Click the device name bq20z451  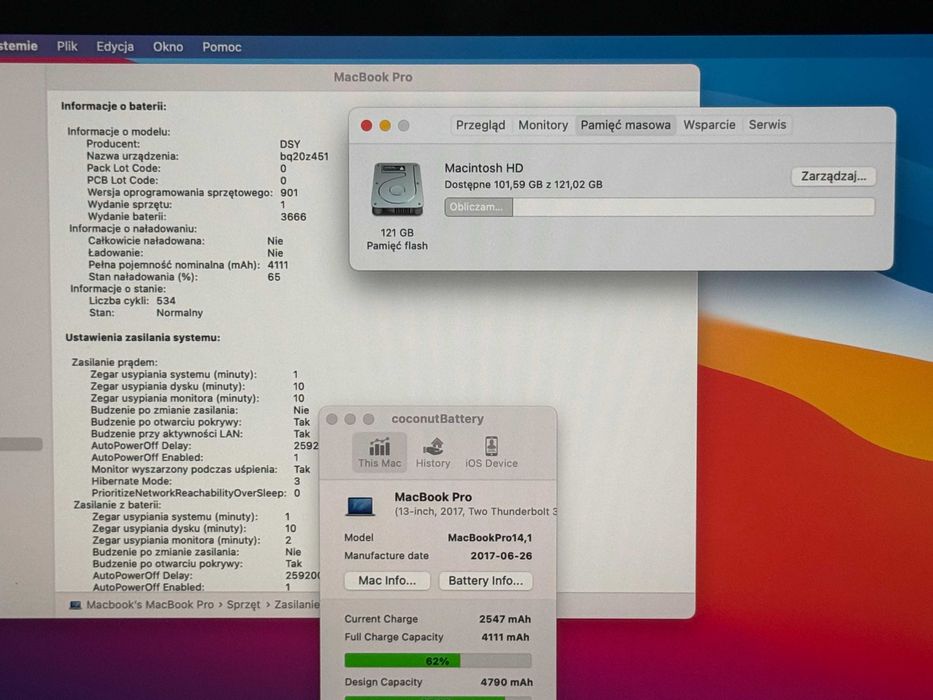[x=304, y=157]
